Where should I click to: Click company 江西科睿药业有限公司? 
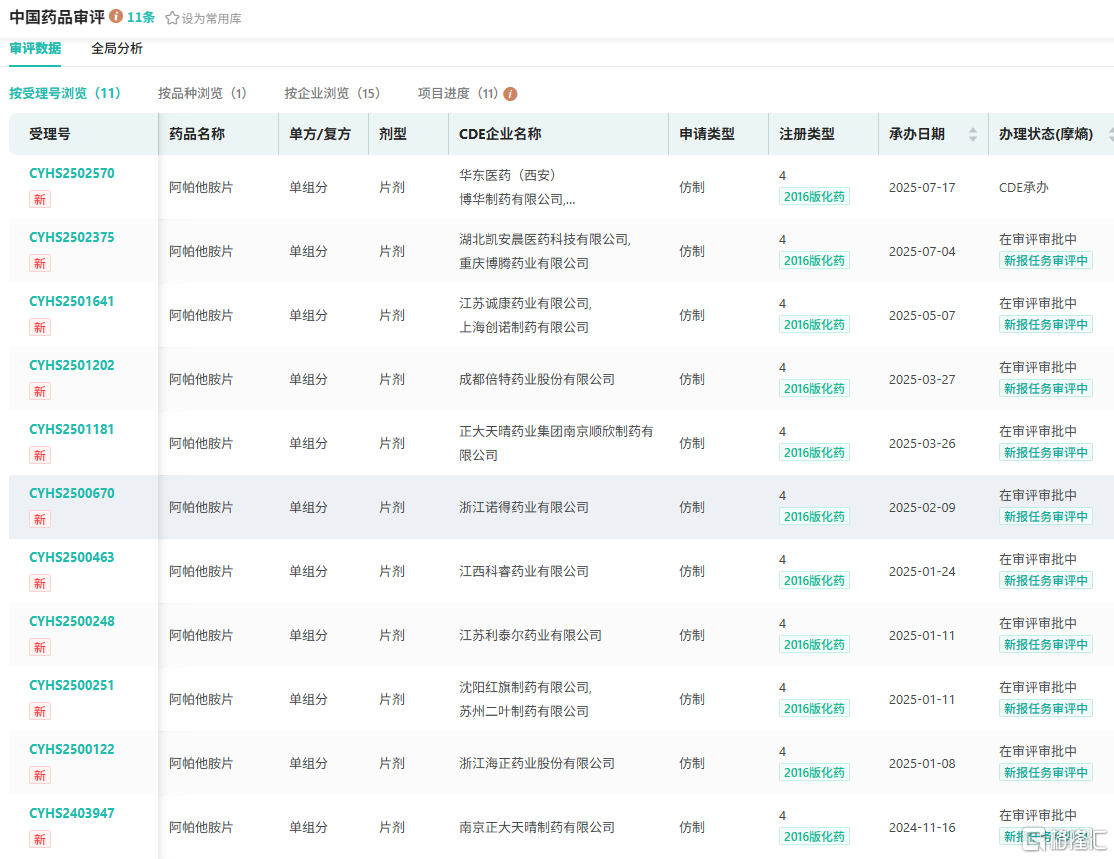524,571
